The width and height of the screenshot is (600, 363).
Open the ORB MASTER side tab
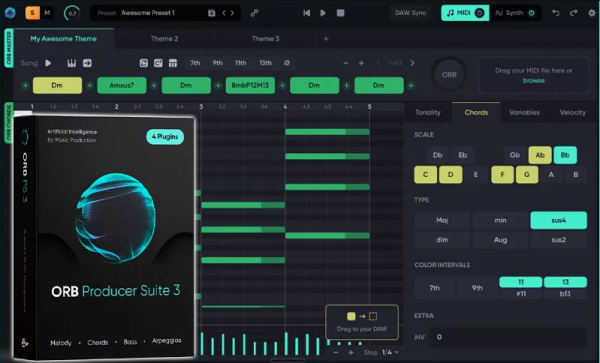click(x=9, y=48)
